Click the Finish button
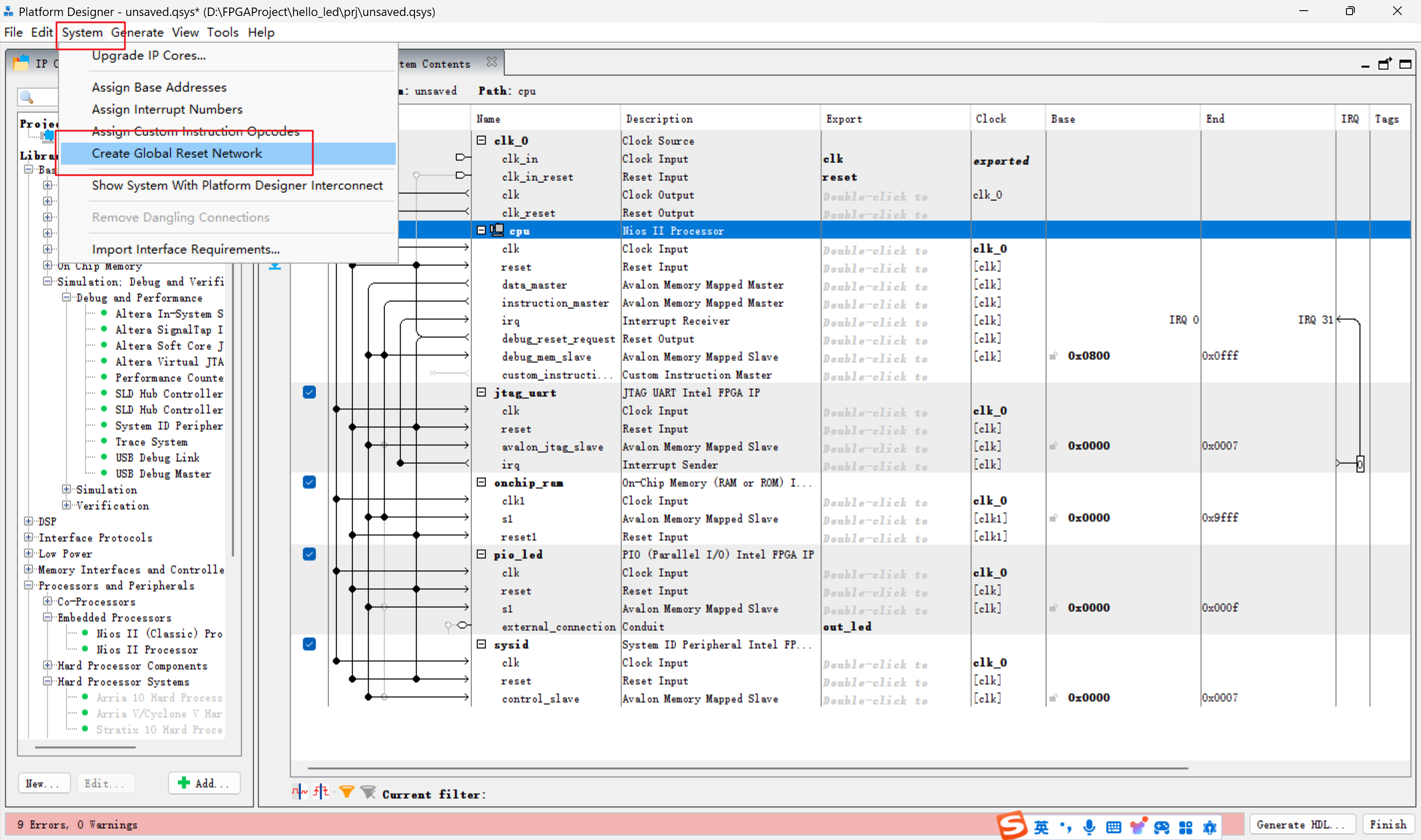This screenshot has height=840, width=1421. coord(1388,825)
